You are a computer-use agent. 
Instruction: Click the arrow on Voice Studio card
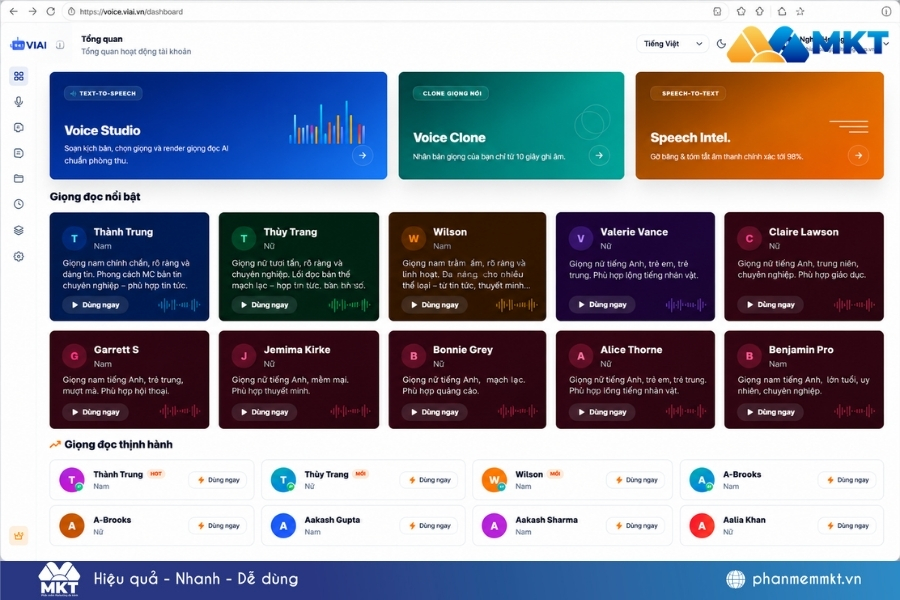[362, 155]
